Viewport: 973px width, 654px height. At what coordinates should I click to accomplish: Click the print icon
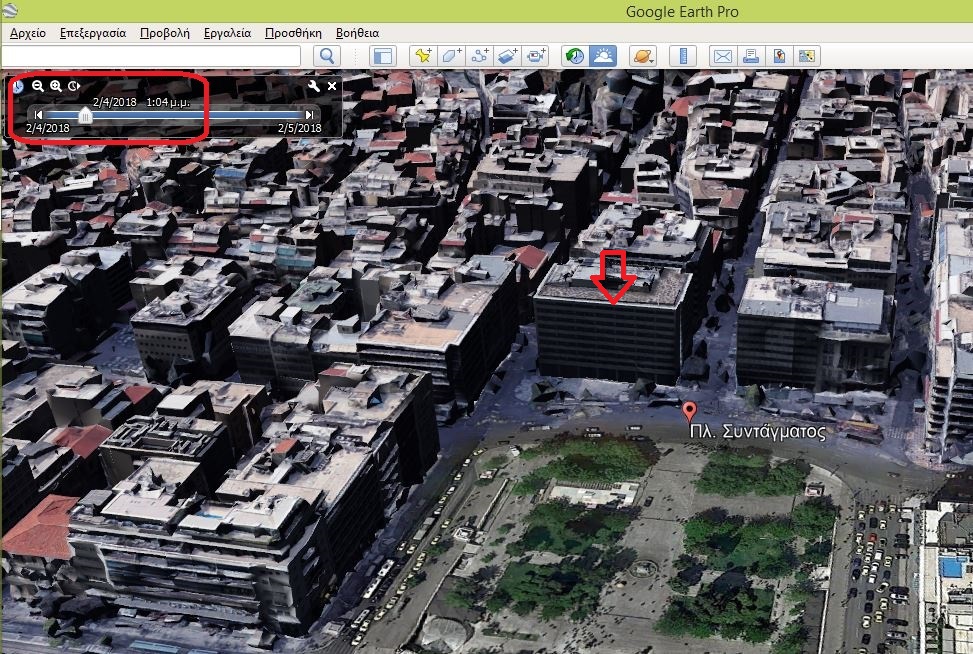[751, 56]
